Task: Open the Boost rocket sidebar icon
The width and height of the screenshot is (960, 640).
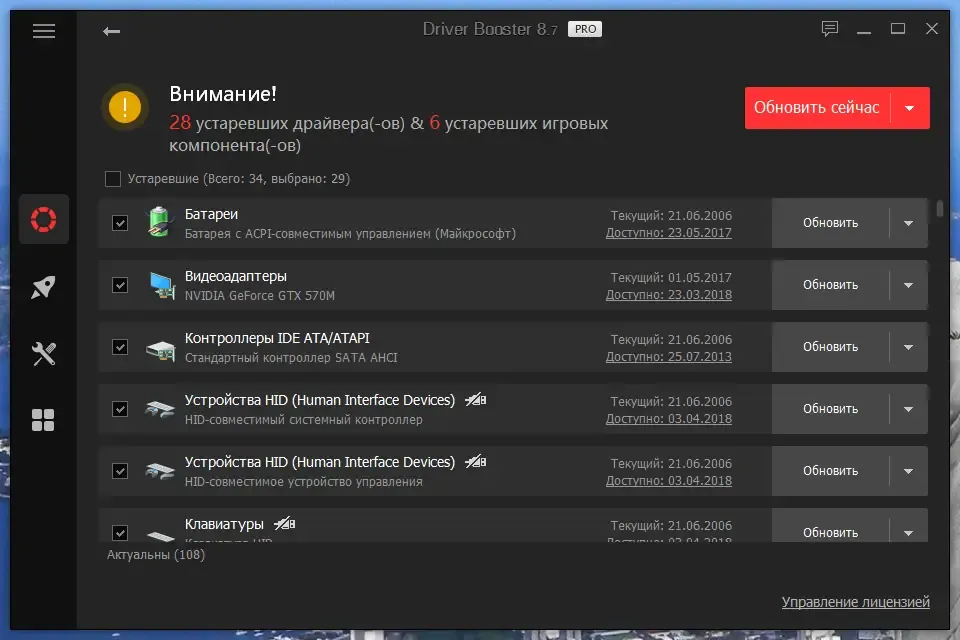Action: pyautogui.click(x=43, y=287)
